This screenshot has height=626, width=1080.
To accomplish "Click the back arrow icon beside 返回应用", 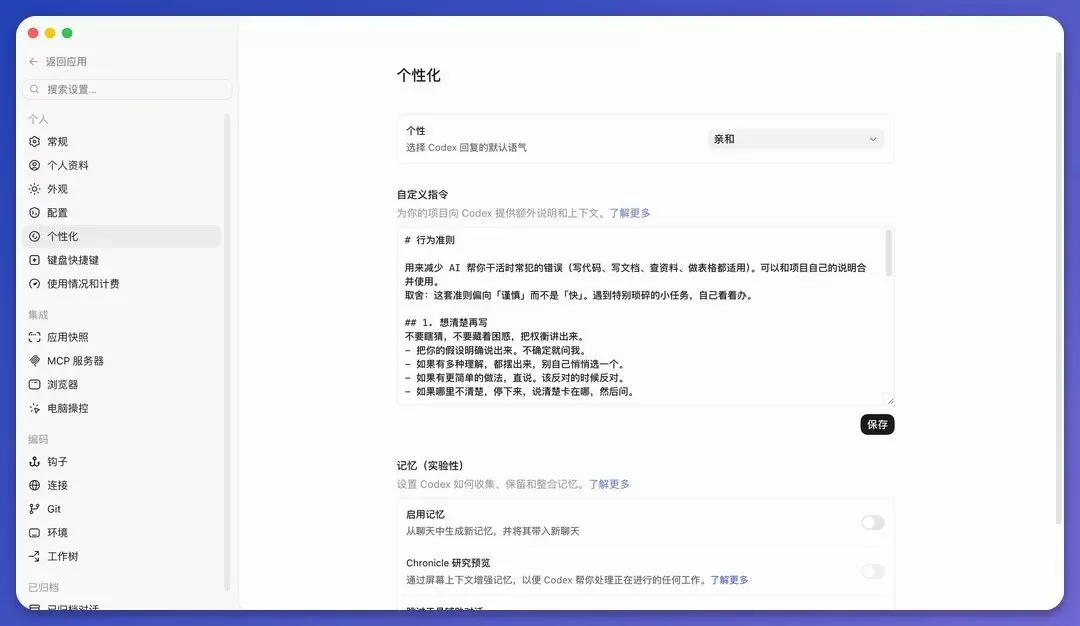I will 34,61.
